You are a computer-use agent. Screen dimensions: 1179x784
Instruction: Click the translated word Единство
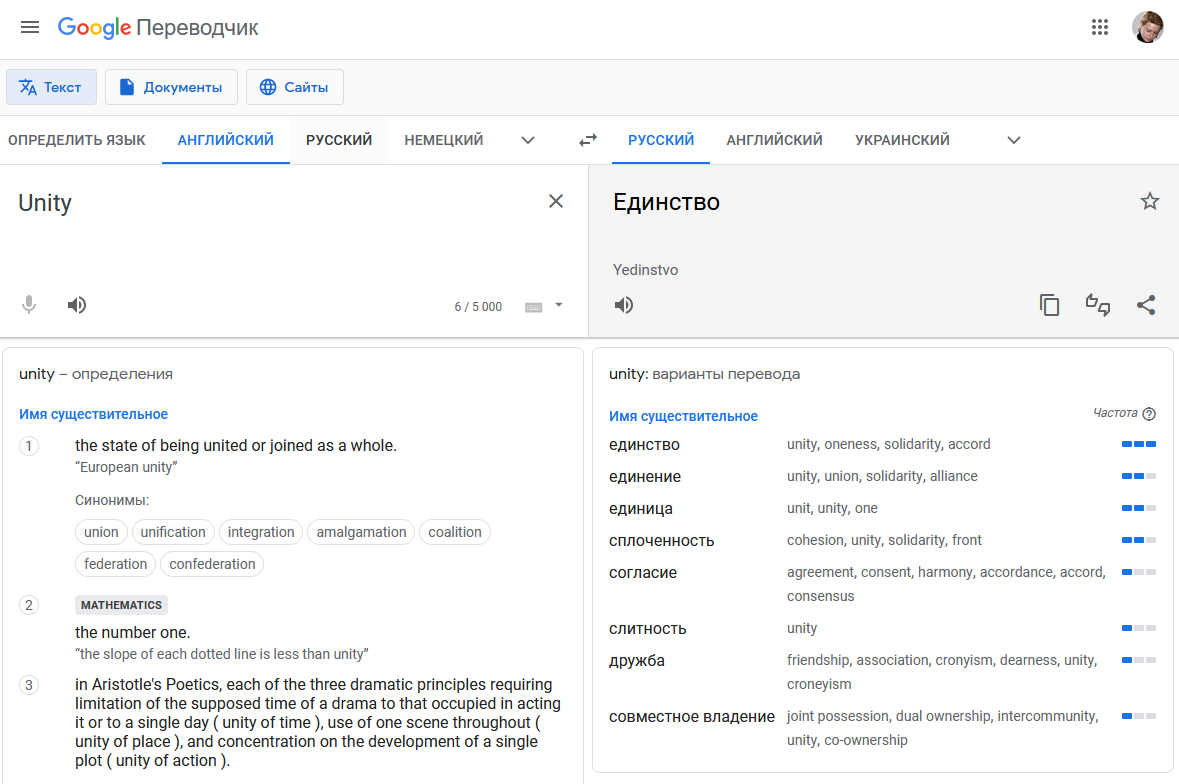tap(666, 202)
